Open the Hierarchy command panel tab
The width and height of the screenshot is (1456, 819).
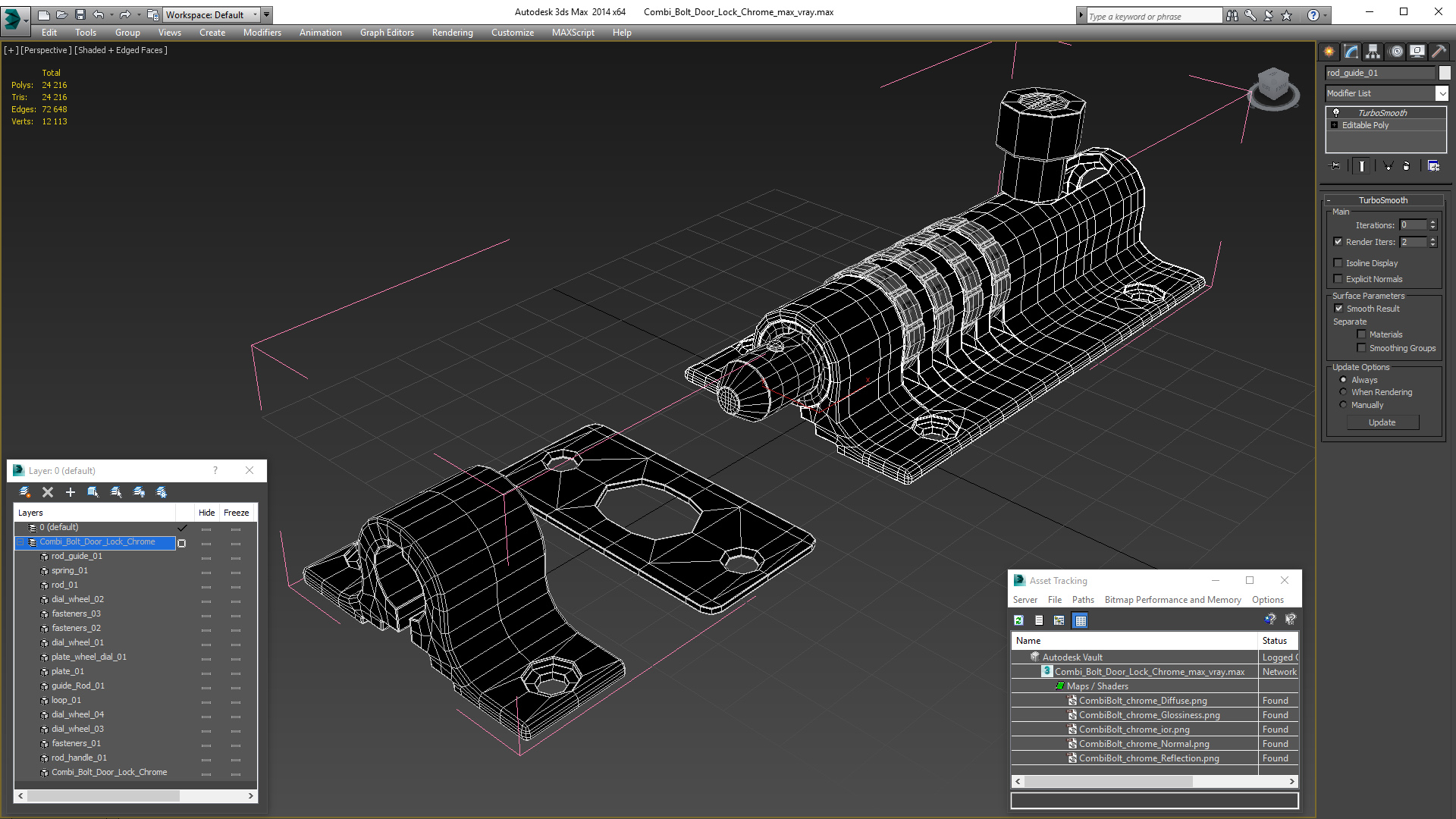pos(1373,52)
